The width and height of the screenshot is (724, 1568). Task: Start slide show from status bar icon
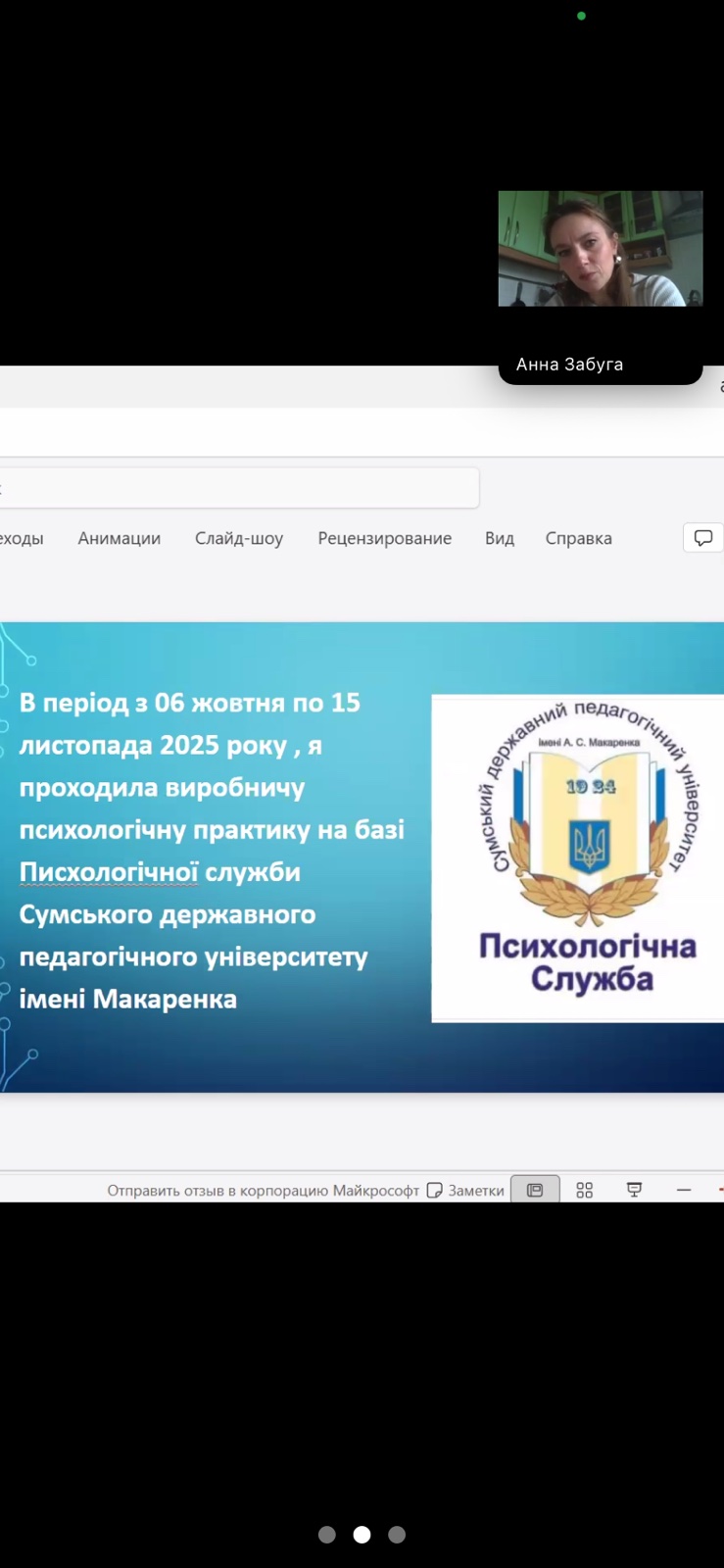pos(634,1190)
